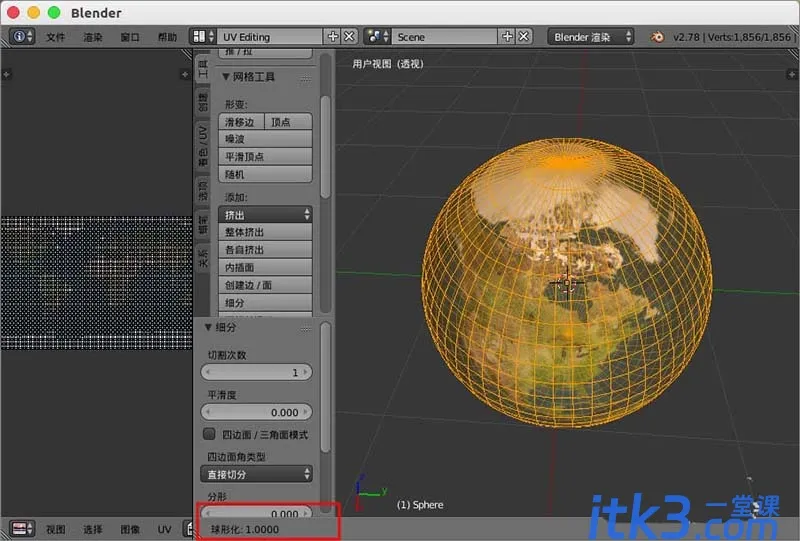The height and width of the screenshot is (541, 800).
Task: Click the 各自挤出 button
Action: pos(265,250)
